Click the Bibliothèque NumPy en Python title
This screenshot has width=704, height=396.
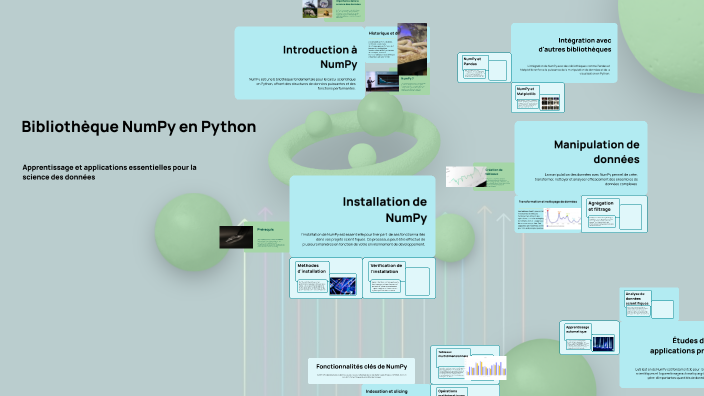(x=139, y=127)
